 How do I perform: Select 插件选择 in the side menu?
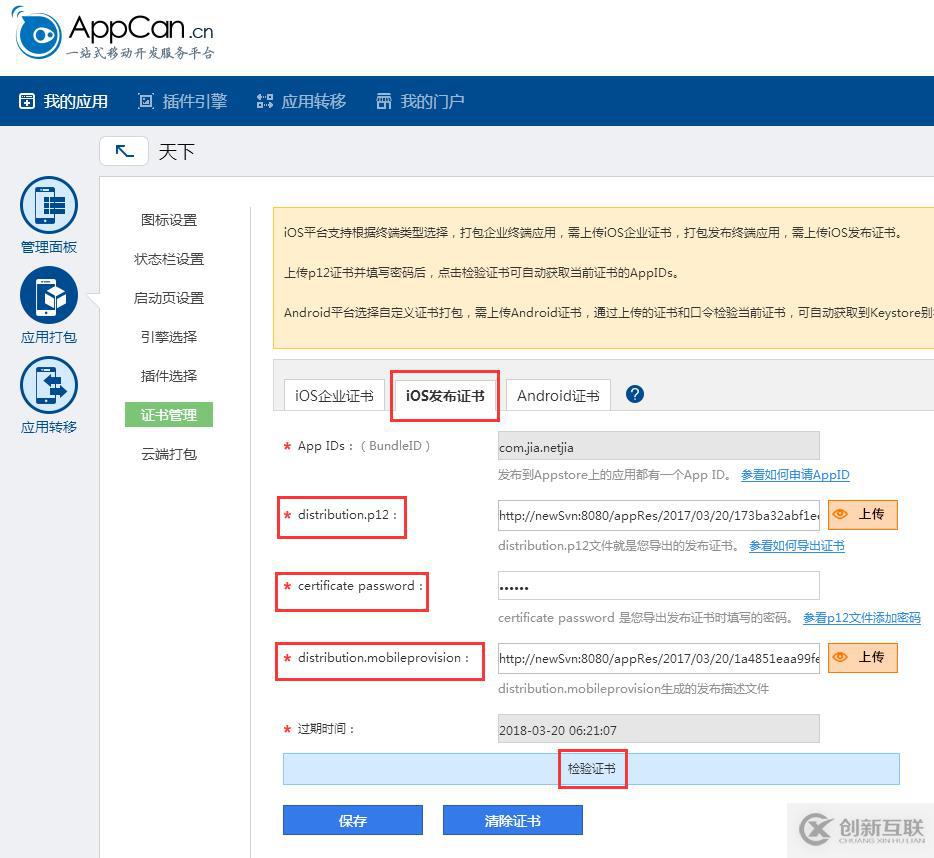pos(169,376)
